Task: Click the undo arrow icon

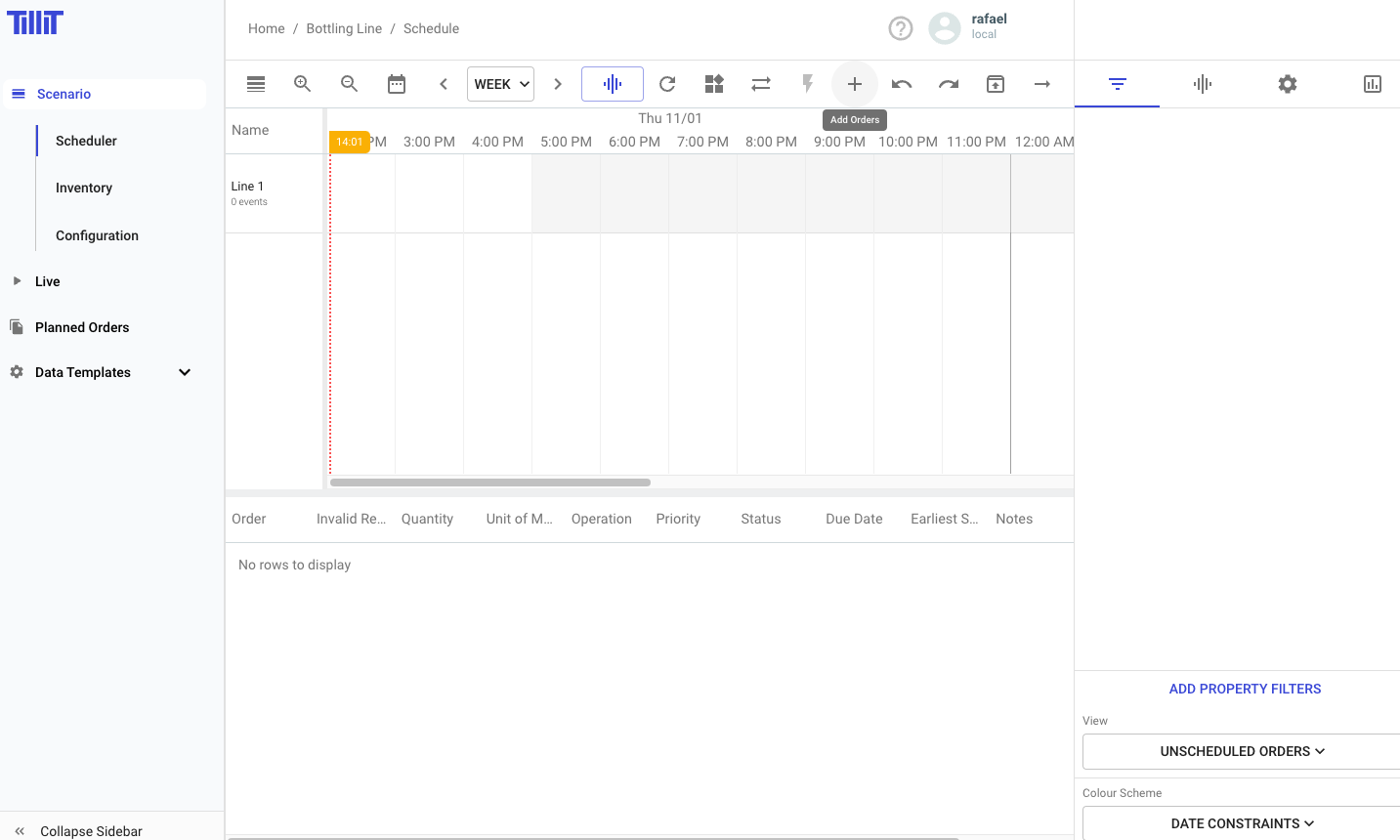Action: pos(901,84)
